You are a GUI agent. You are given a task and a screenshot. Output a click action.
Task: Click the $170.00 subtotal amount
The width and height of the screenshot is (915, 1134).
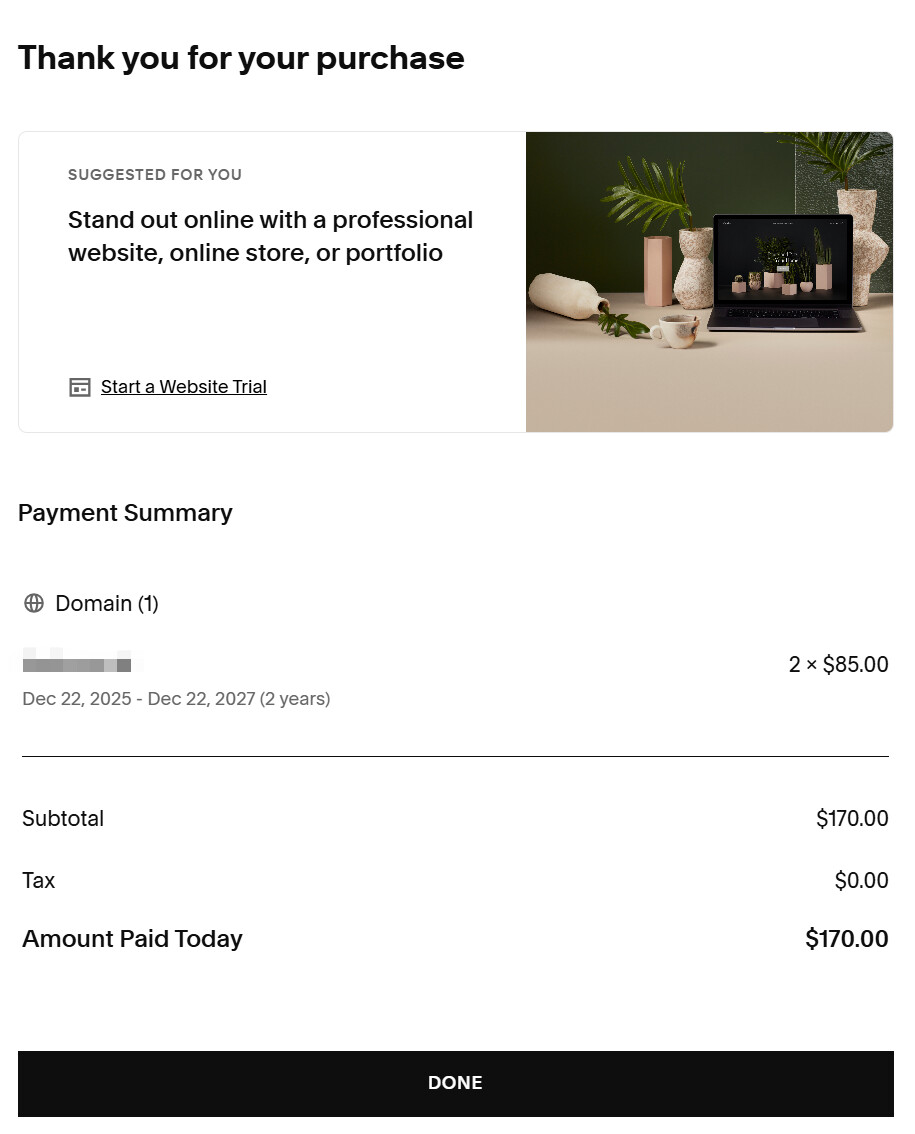click(852, 818)
